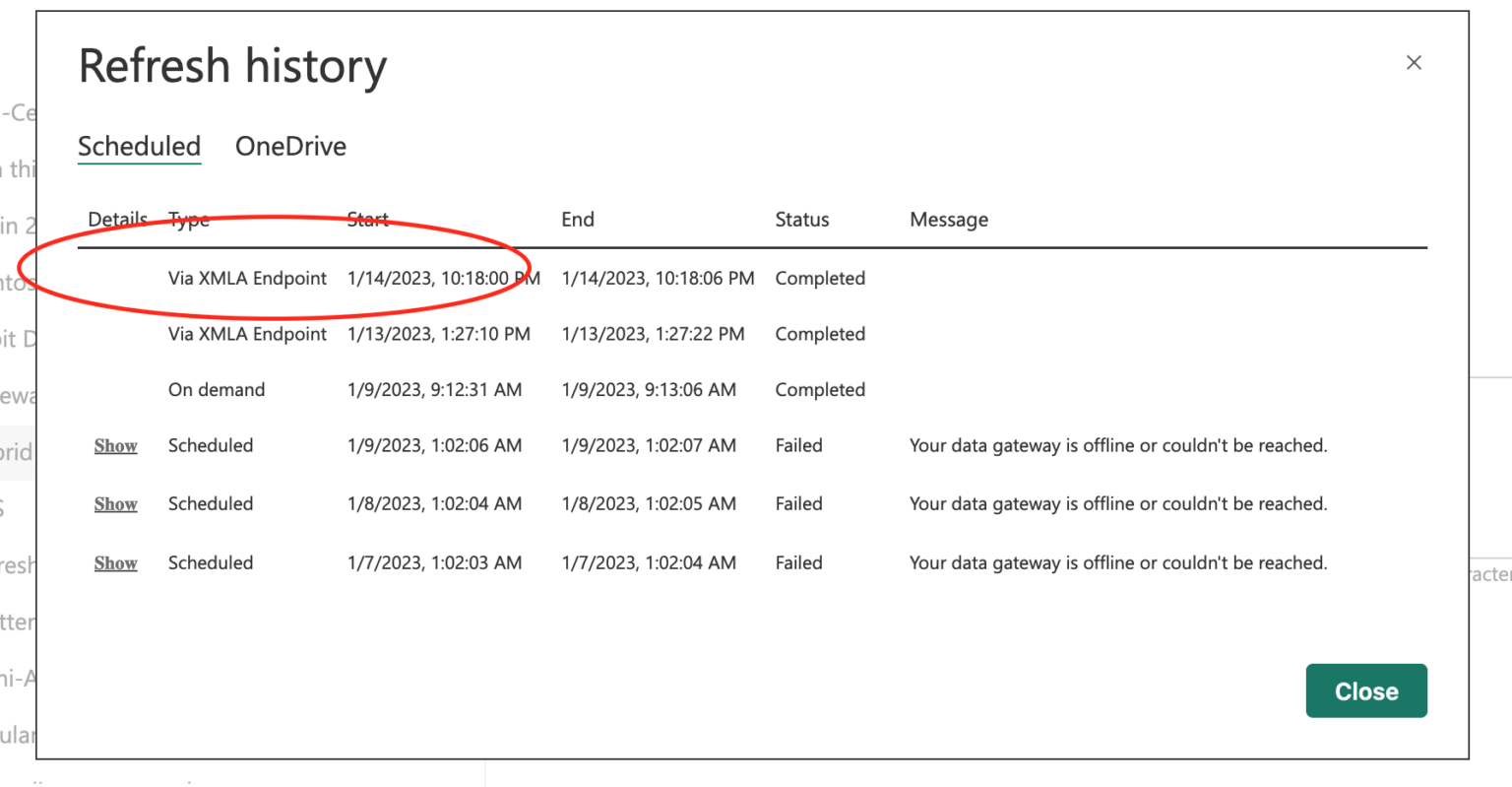The image size is (1512, 787).
Task: Click the Message column header
Action: pos(948,219)
